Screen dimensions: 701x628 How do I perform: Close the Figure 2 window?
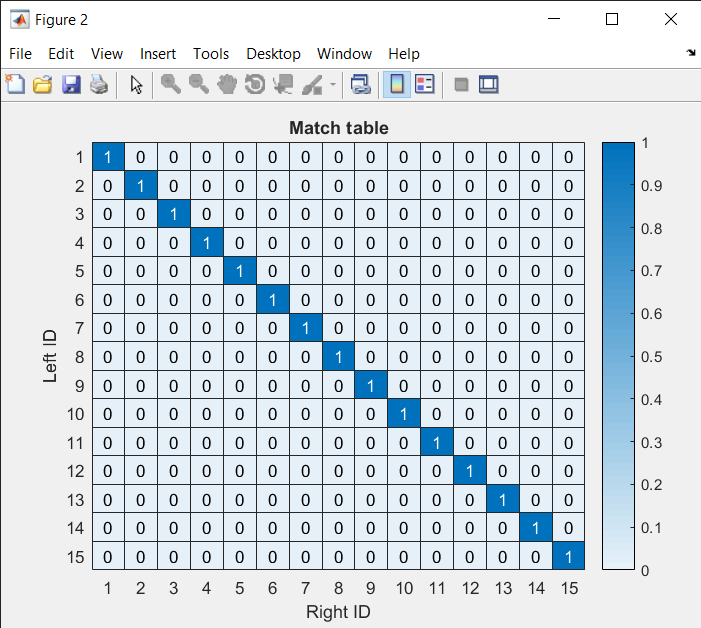click(x=671, y=19)
